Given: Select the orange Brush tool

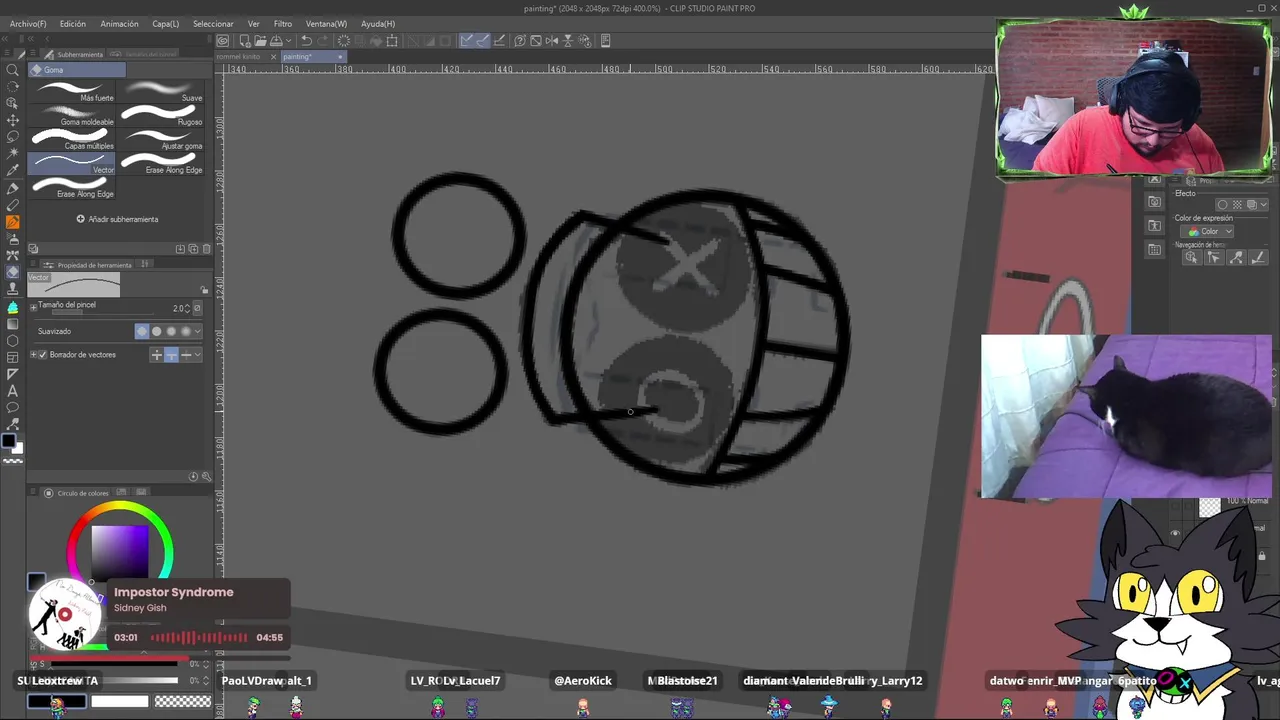Looking at the screenshot, I should [13, 222].
